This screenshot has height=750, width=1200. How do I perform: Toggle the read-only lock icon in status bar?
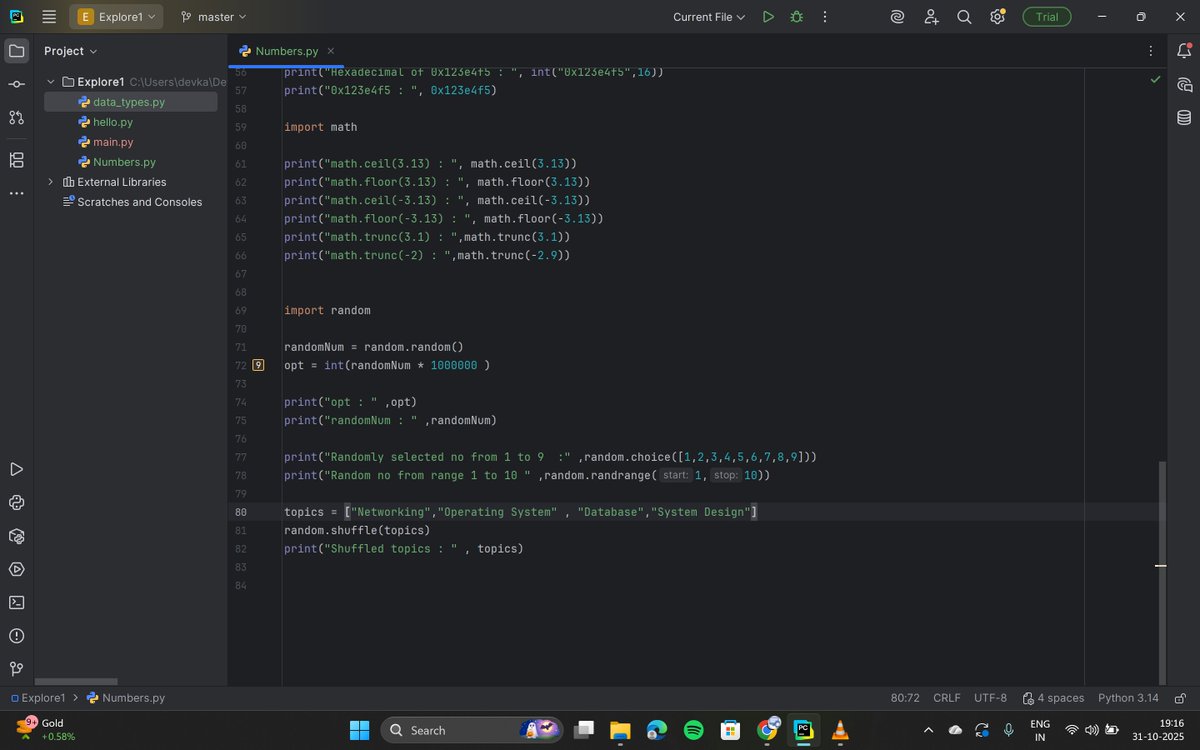(1180, 698)
